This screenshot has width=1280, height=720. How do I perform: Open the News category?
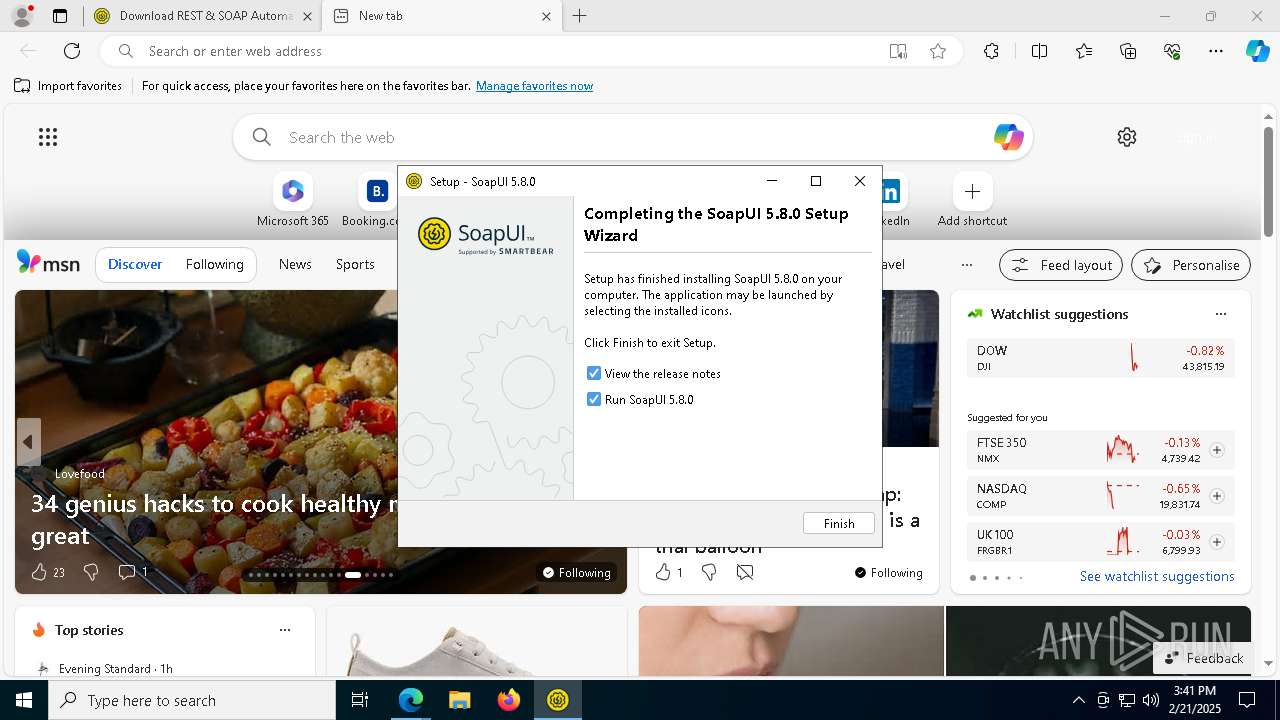click(295, 264)
